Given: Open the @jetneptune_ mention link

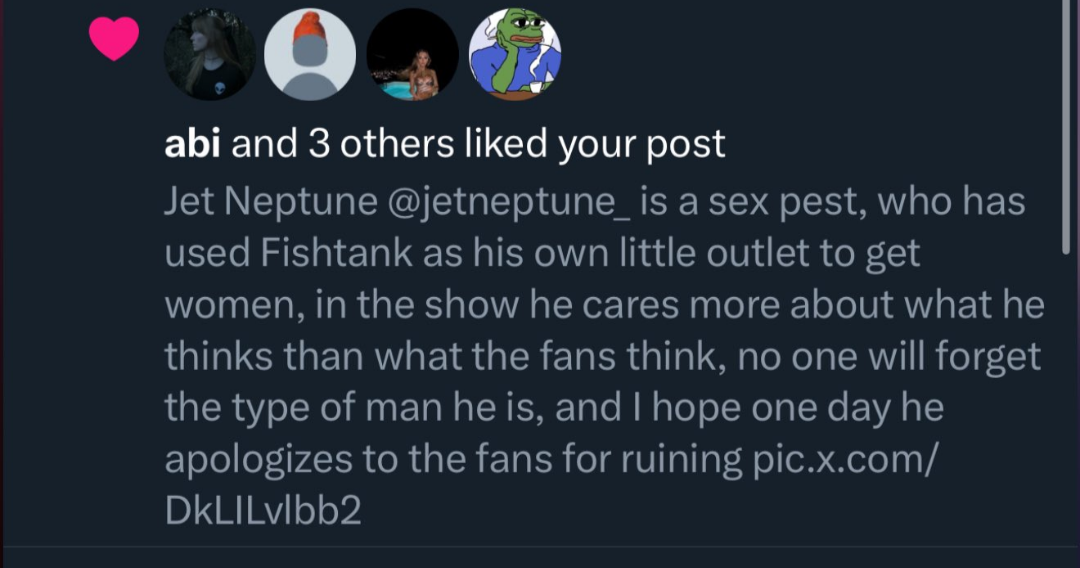Looking at the screenshot, I should 508,201.
